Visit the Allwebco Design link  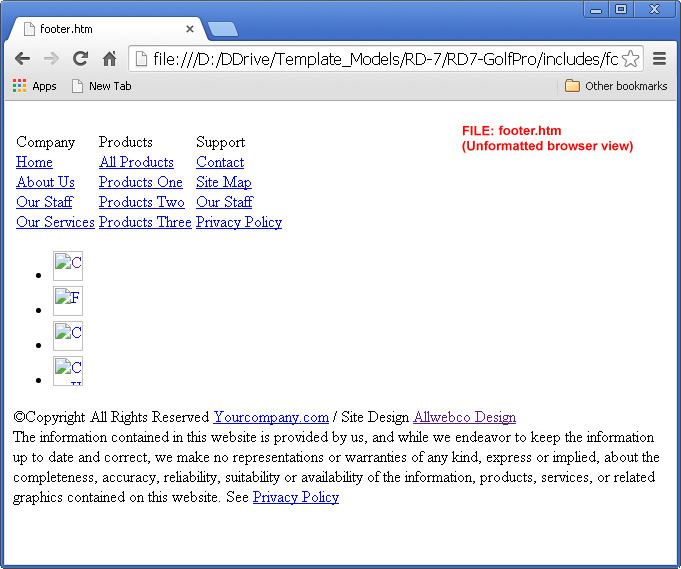464,417
